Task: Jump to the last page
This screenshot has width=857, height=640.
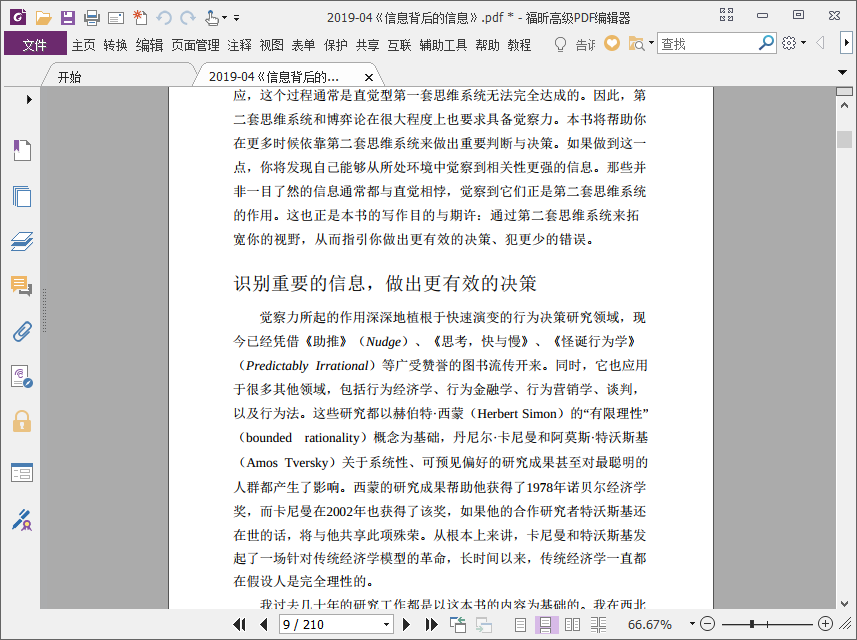Action: coord(431,624)
